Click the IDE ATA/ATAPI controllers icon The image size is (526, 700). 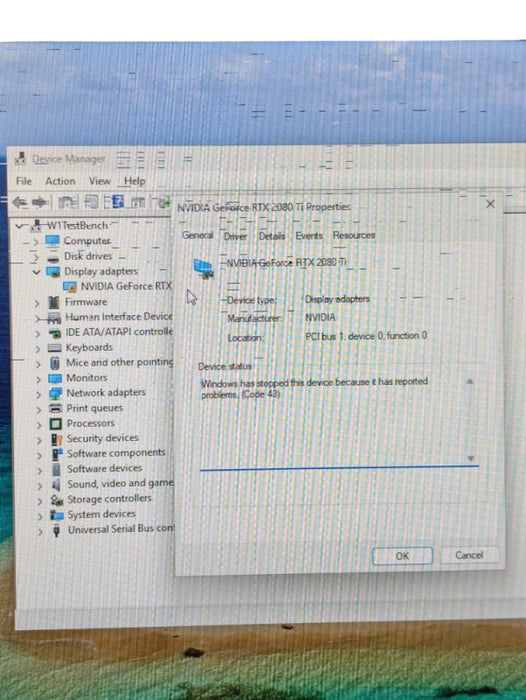[55, 333]
